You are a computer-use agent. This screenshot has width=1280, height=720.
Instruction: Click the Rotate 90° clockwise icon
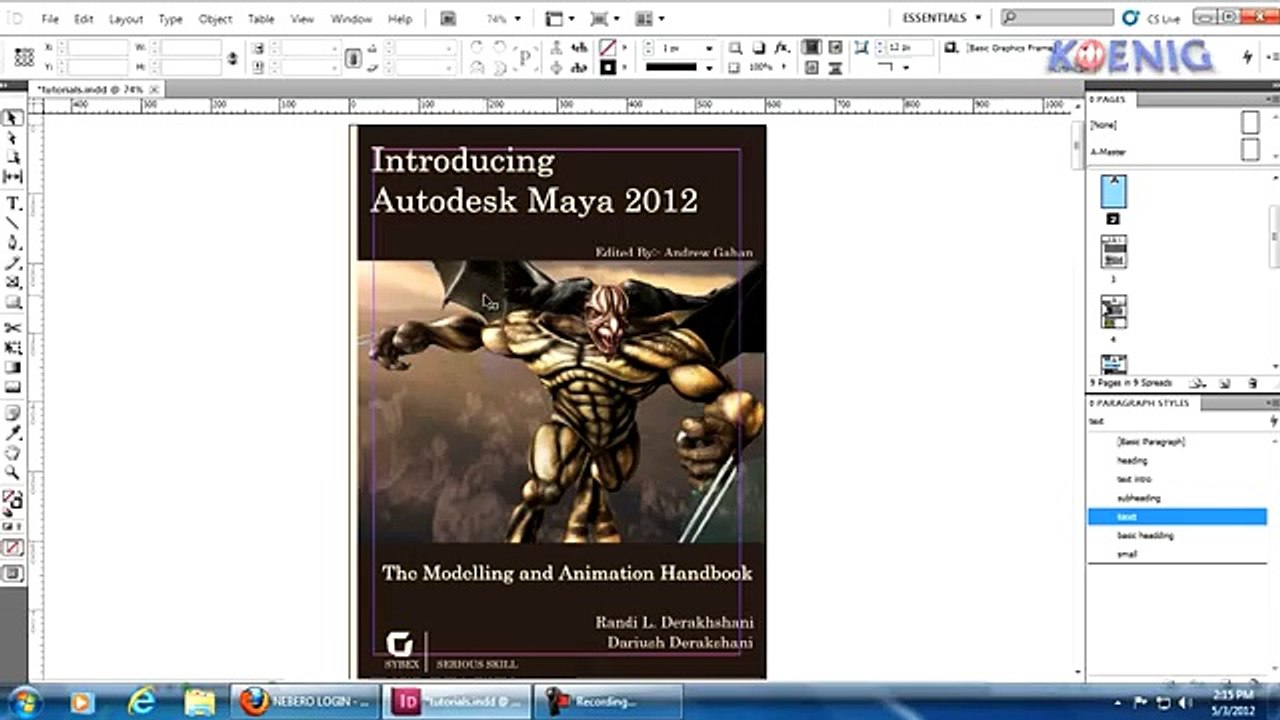click(x=476, y=48)
